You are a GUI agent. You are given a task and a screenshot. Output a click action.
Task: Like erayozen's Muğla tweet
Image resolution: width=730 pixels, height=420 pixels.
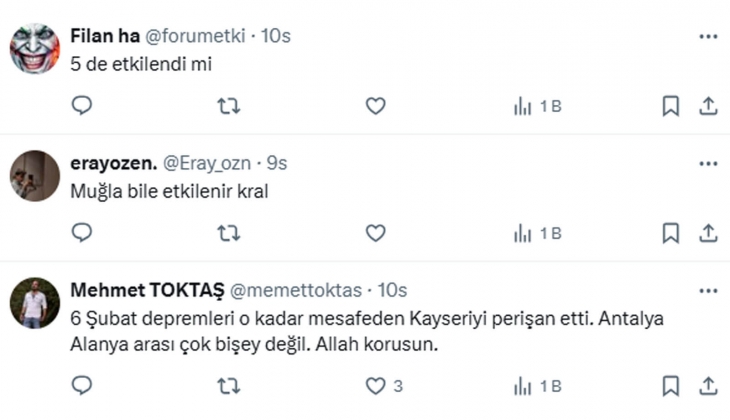point(375,233)
